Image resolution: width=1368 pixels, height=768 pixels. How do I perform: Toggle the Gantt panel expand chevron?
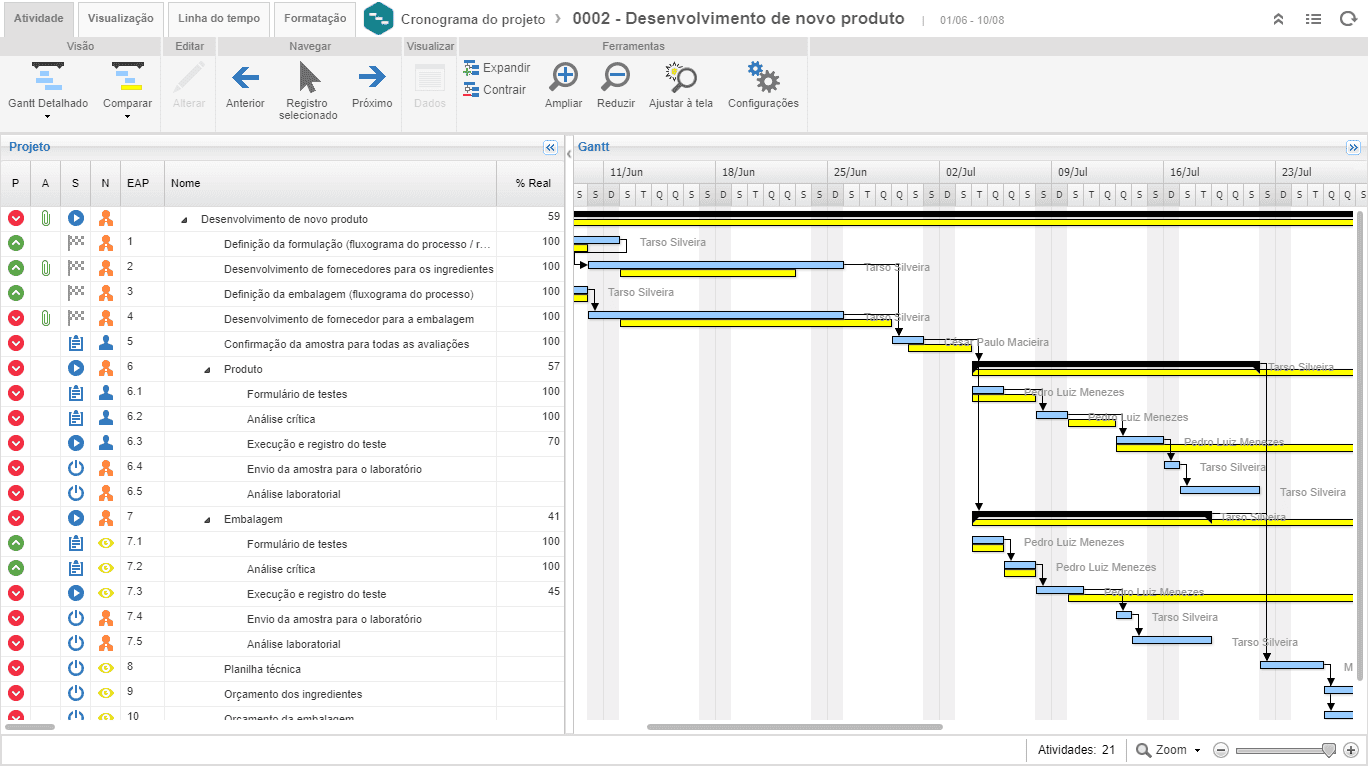pos(1354,147)
